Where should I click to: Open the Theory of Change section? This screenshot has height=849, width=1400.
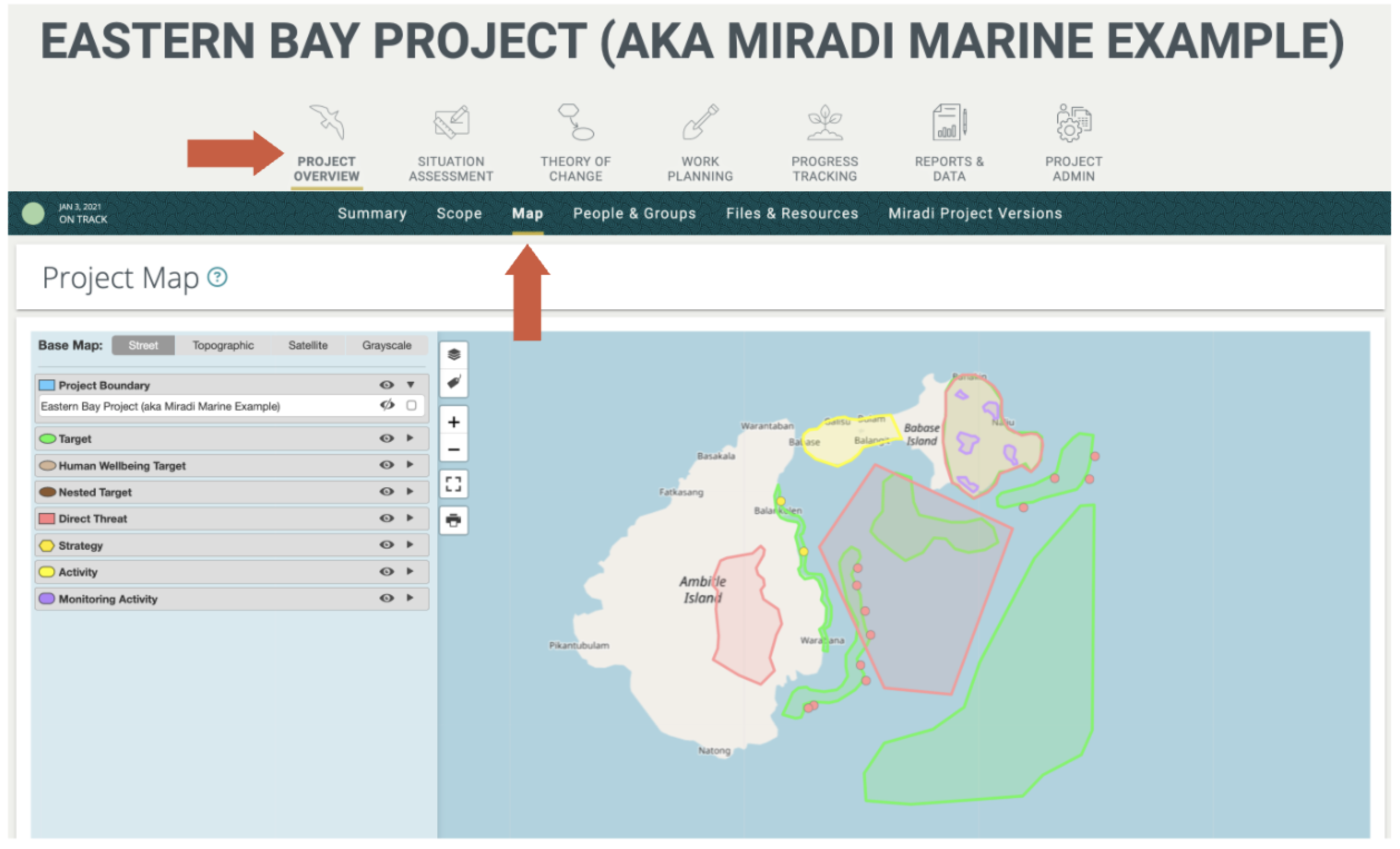click(575, 142)
